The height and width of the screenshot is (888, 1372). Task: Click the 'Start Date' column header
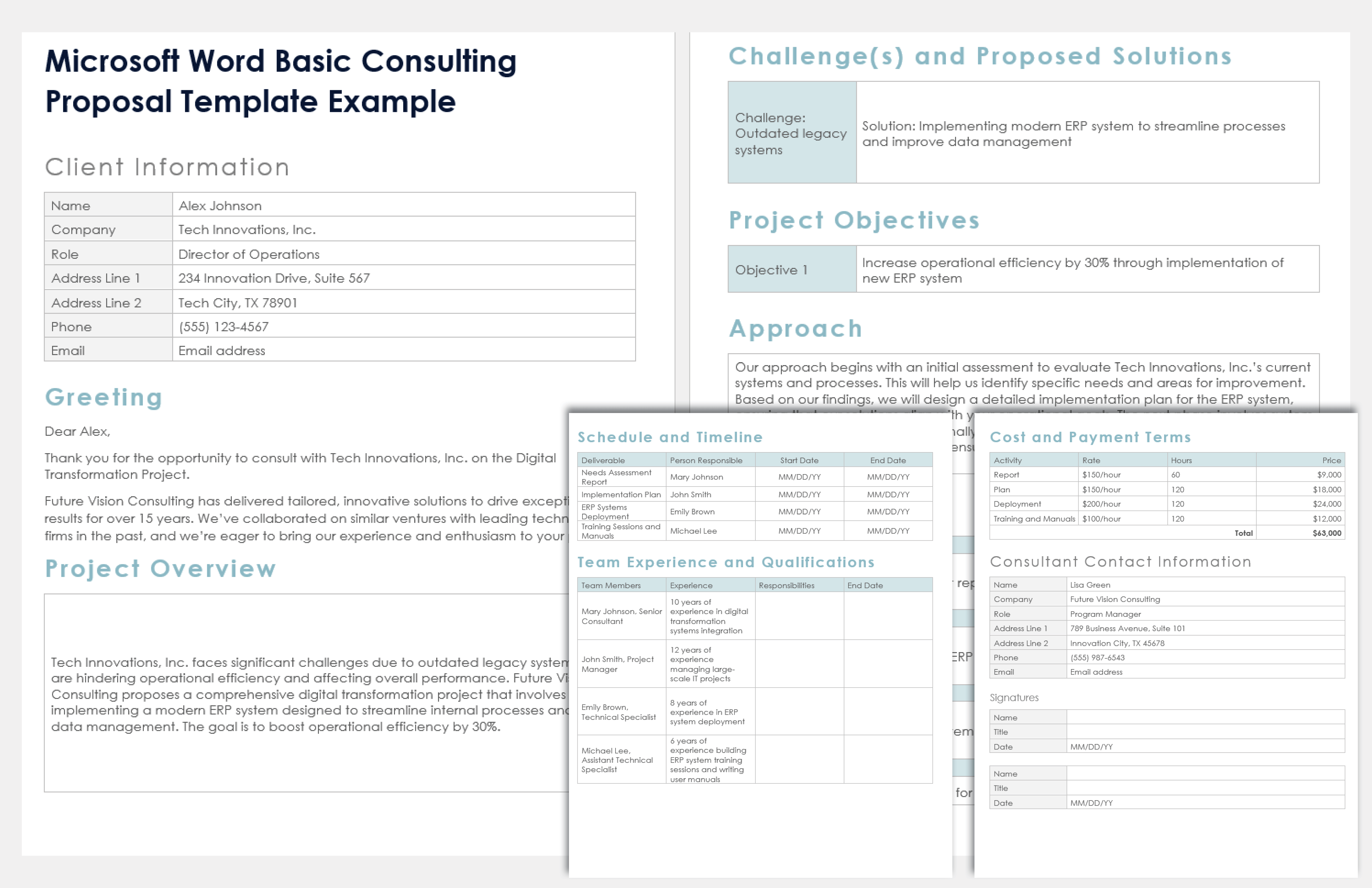click(800, 460)
